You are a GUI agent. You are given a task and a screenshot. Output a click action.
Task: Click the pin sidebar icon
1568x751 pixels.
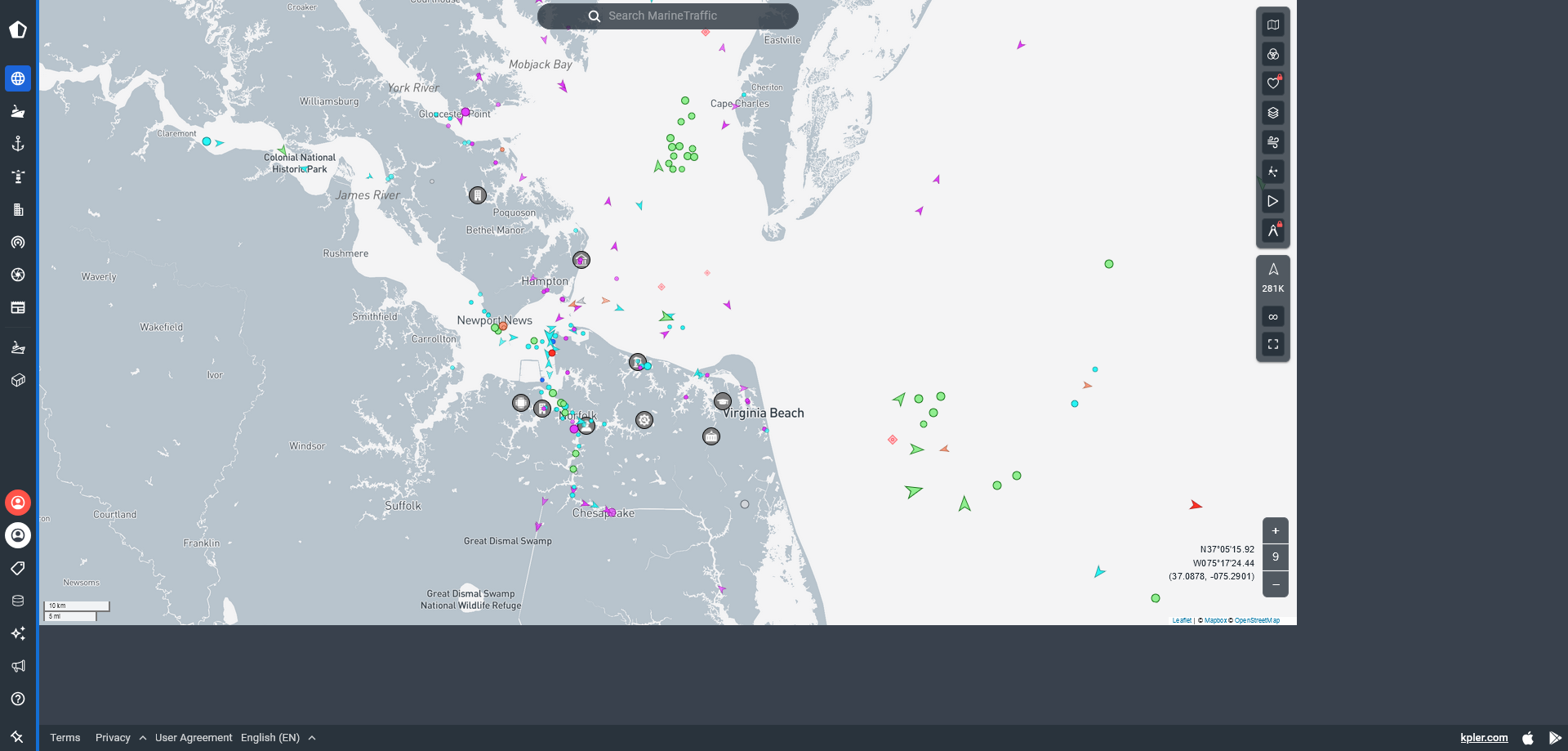18,736
